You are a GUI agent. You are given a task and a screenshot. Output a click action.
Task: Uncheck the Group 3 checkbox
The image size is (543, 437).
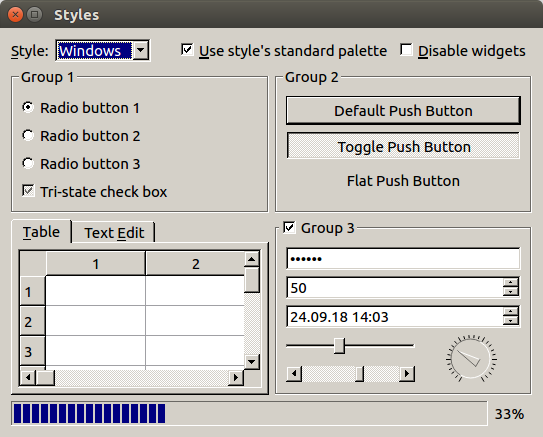tap(289, 228)
